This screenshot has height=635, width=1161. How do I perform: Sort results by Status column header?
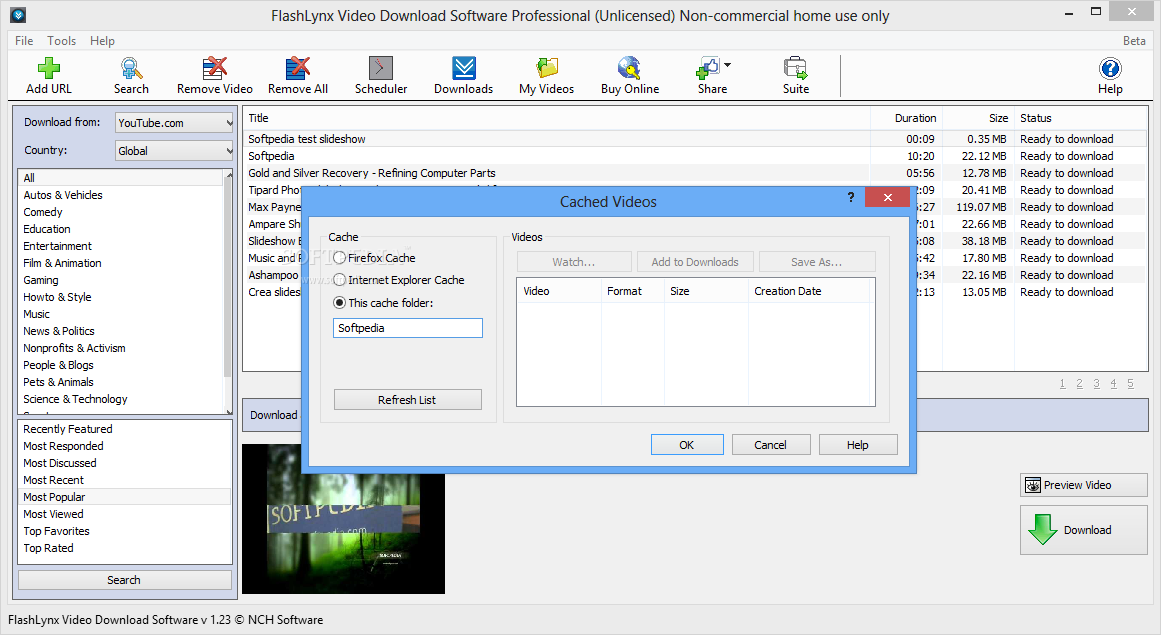pyautogui.click(x=1080, y=118)
